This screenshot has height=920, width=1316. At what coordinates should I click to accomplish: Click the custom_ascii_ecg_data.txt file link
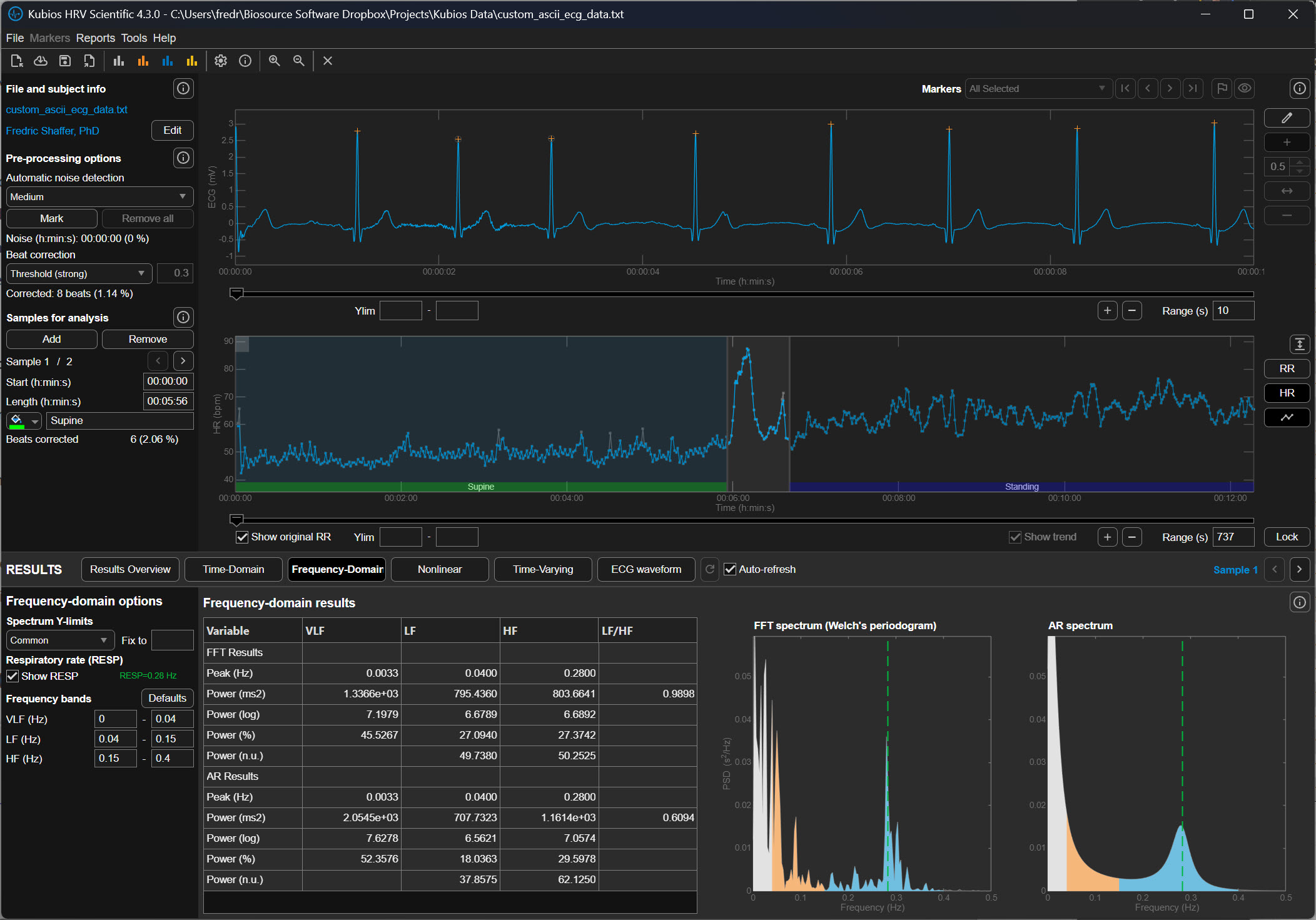click(67, 109)
